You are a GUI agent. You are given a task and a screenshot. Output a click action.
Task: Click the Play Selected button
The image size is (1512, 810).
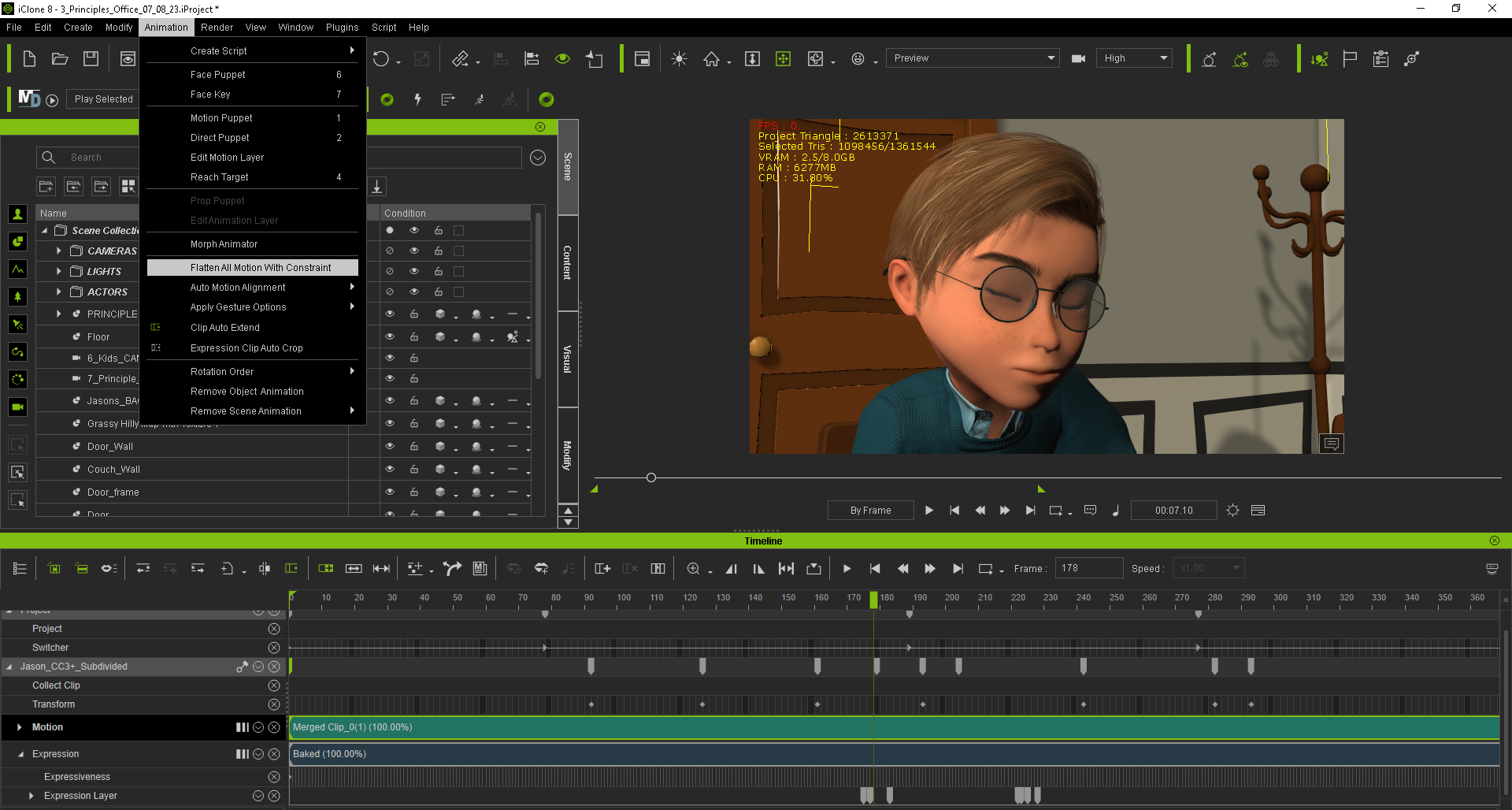(x=104, y=99)
